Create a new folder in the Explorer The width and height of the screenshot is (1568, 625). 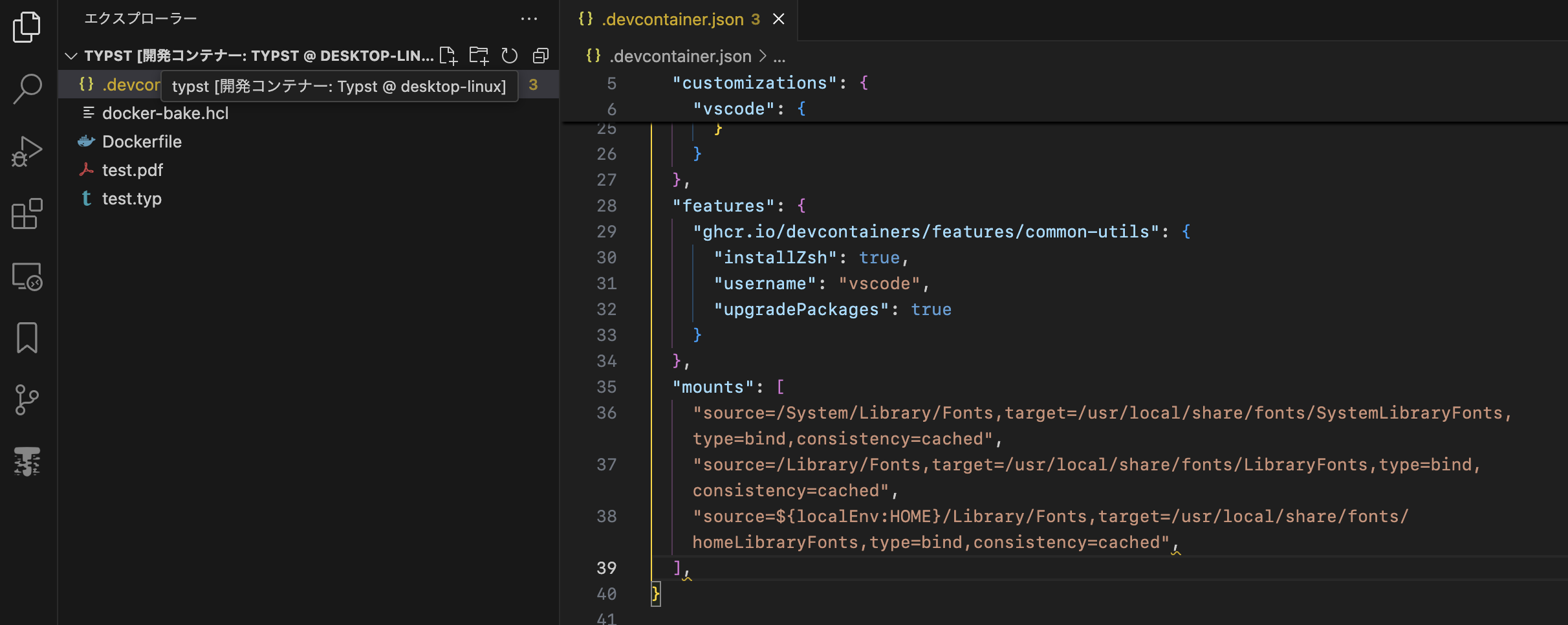(479, 56)
